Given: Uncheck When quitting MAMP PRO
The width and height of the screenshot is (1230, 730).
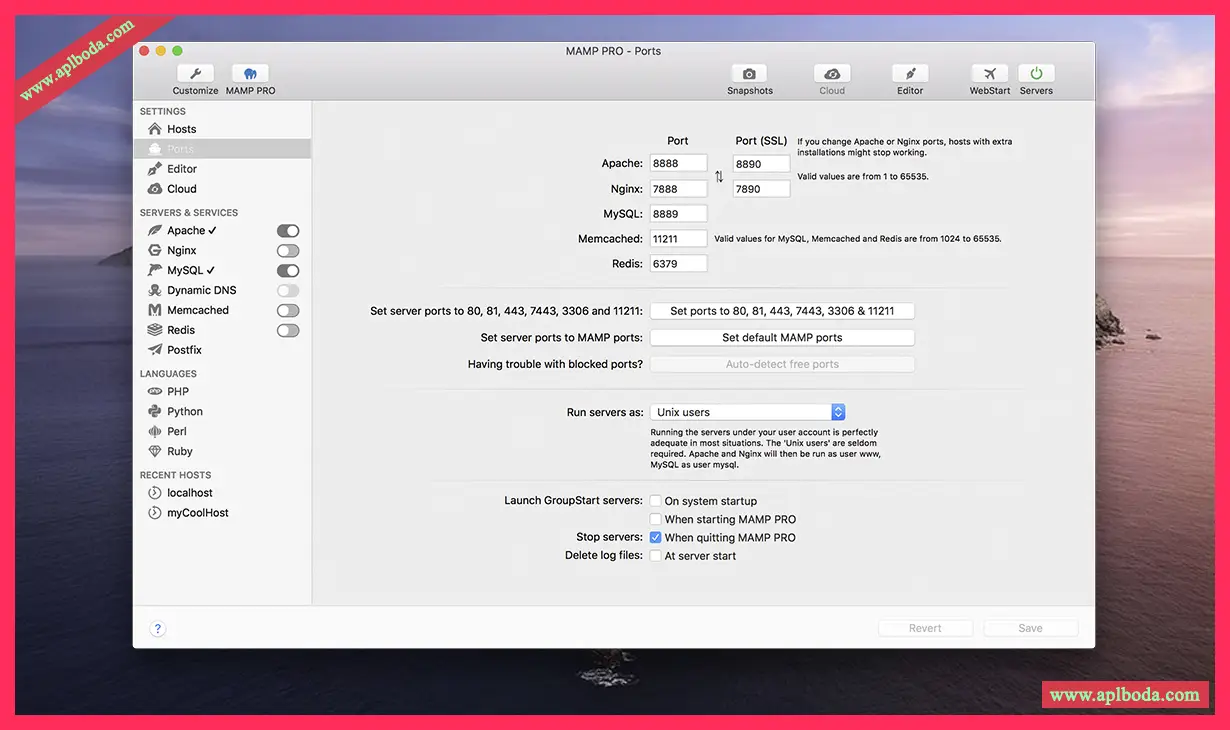Looking at the screenshot, I should coord(656,537).
